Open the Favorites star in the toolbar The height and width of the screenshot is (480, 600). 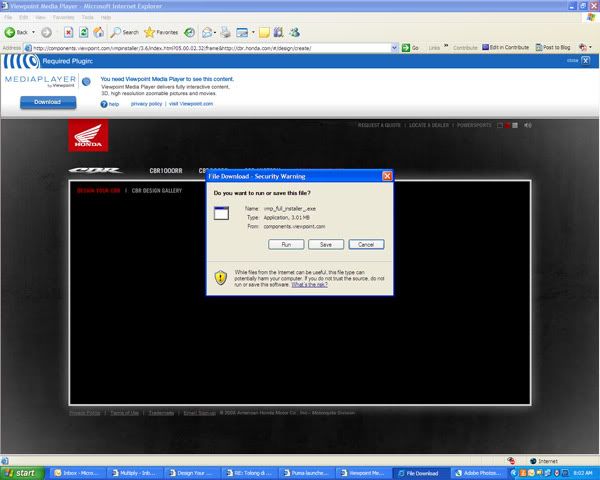[161, 33]
